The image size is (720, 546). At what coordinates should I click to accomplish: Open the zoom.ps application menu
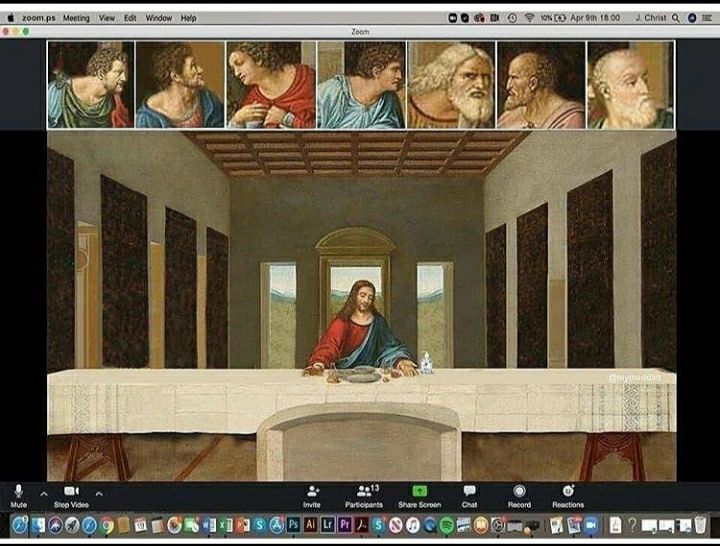[x=39, y=18]
